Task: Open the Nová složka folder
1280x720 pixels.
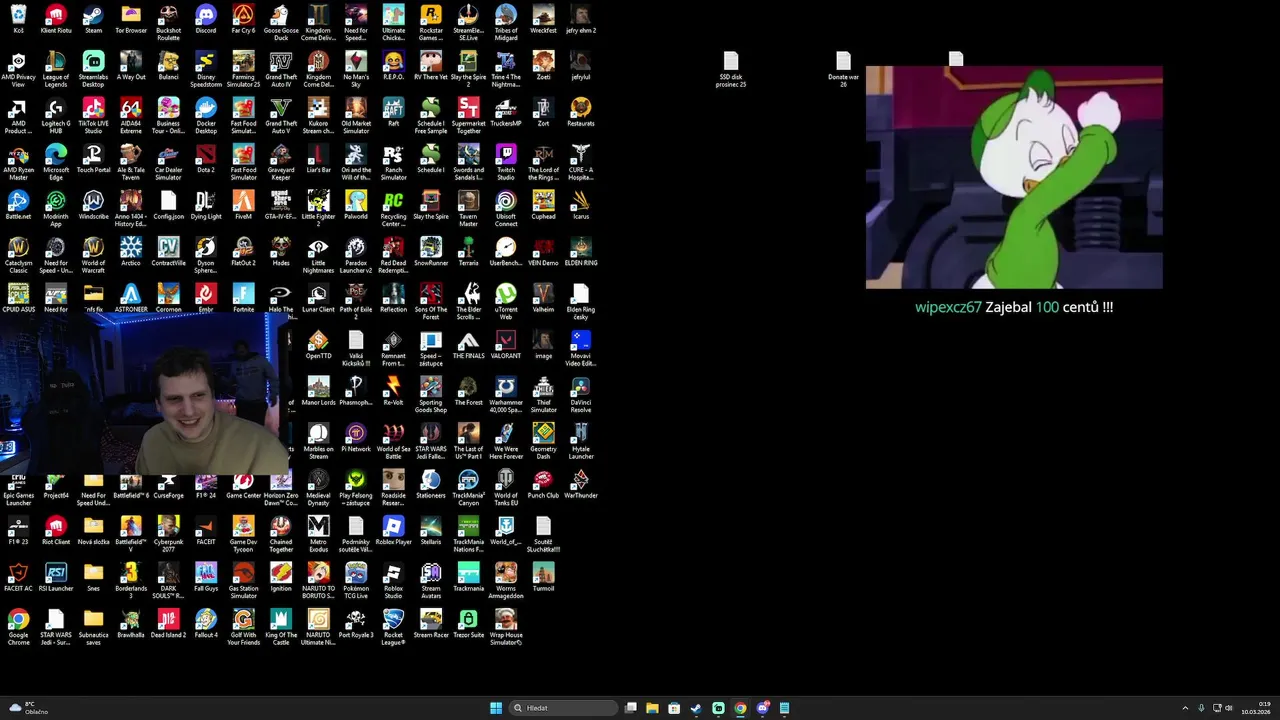Action: click(x=93, y=530)
